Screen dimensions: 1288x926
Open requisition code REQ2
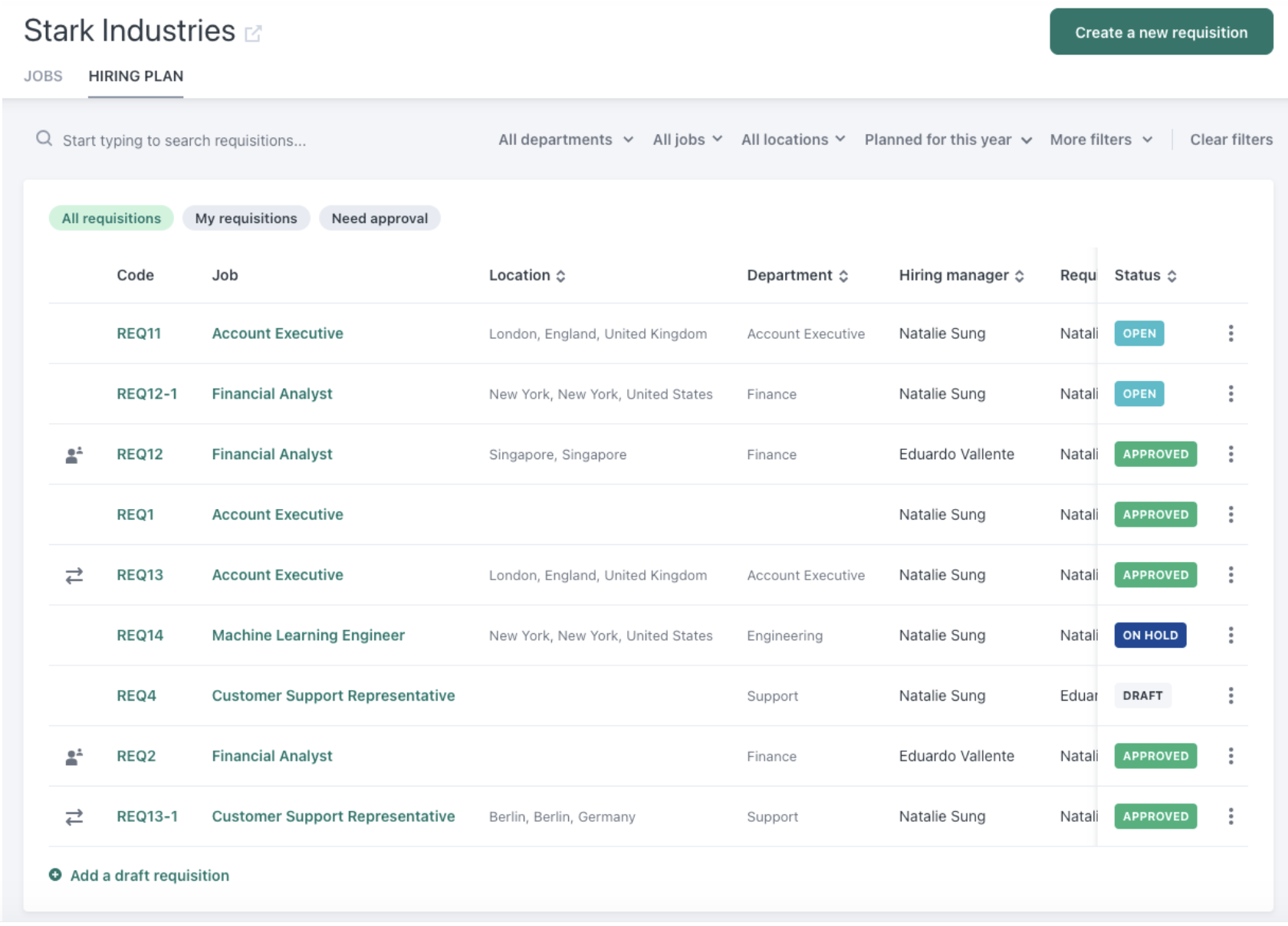[x=136, y=756]
